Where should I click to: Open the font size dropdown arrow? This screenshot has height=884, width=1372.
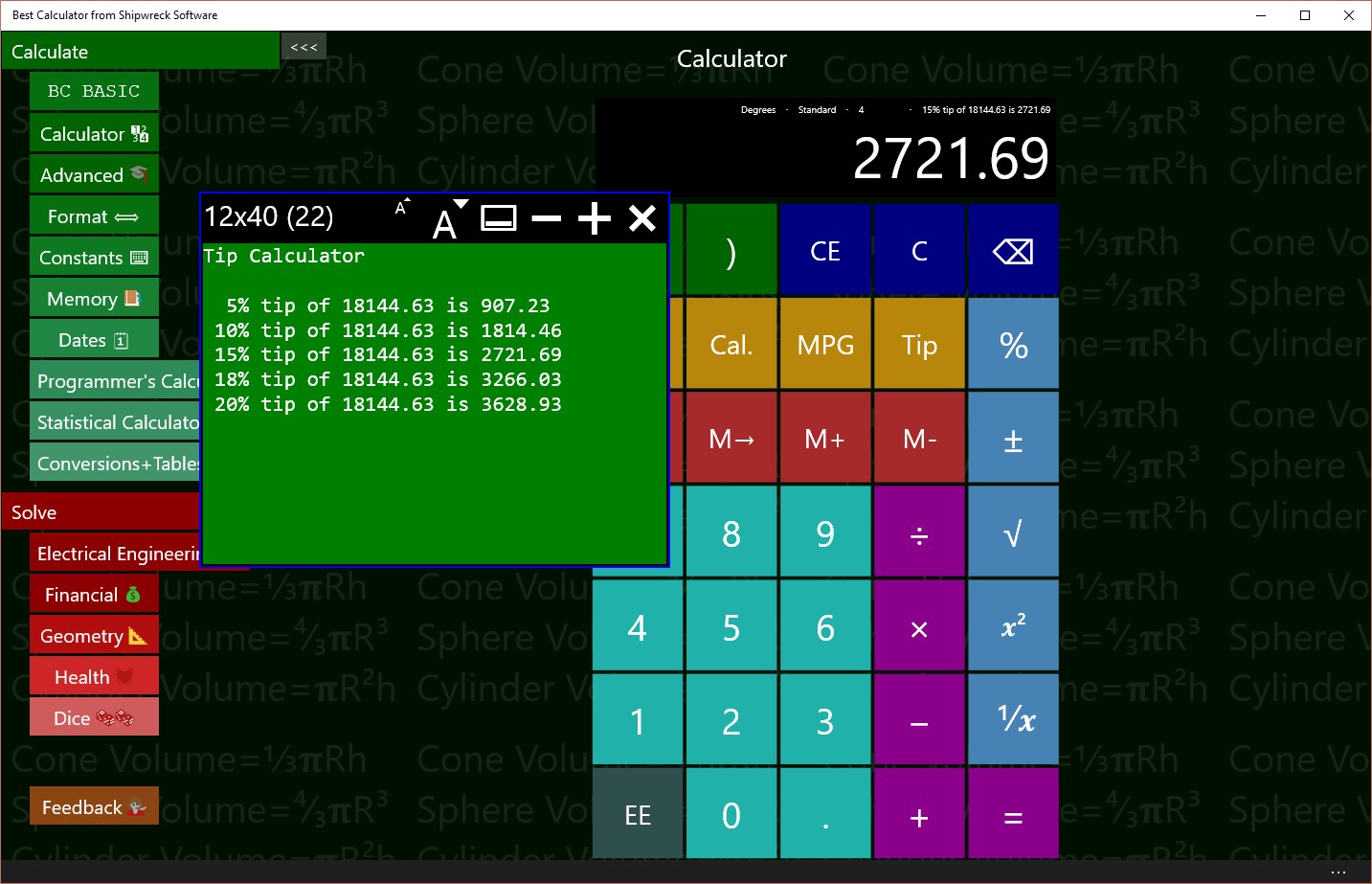click(461, 203)
